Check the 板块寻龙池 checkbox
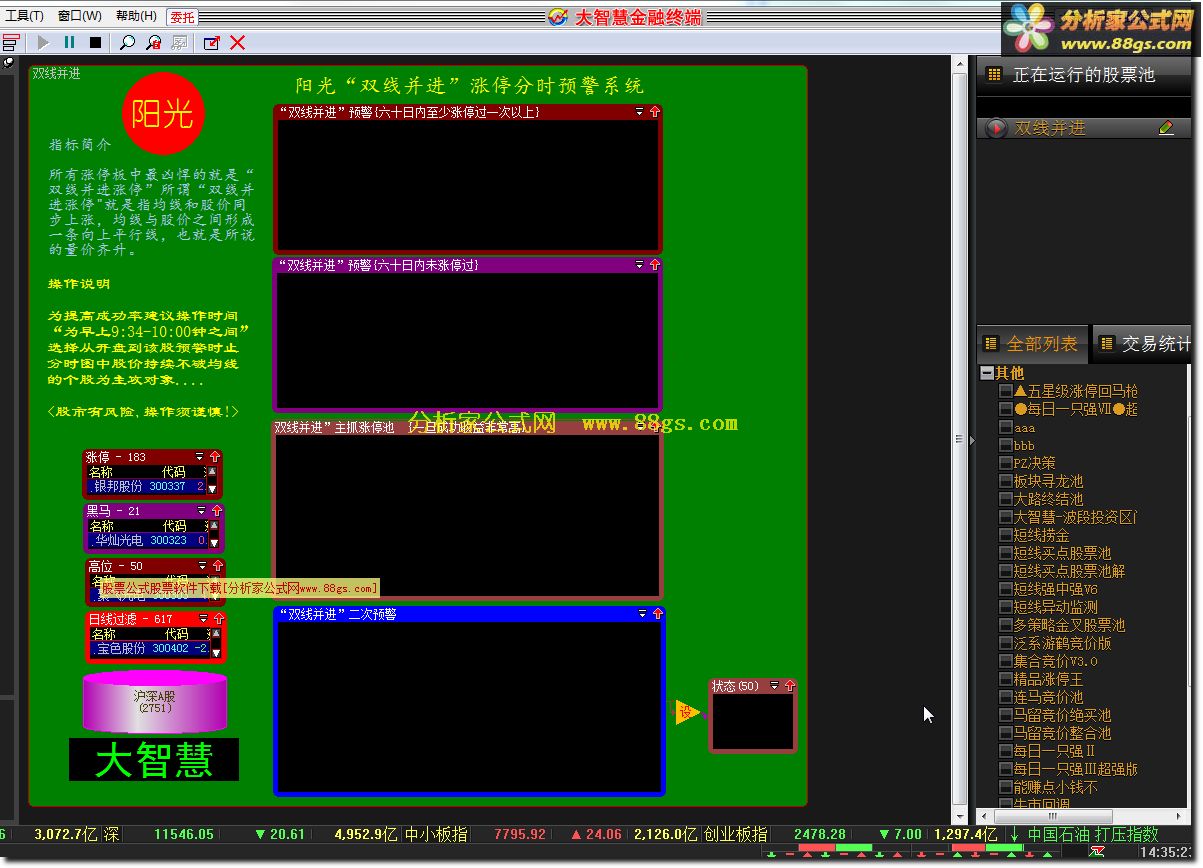This screenshot has height=868, width=1203. click(1006, 481)
